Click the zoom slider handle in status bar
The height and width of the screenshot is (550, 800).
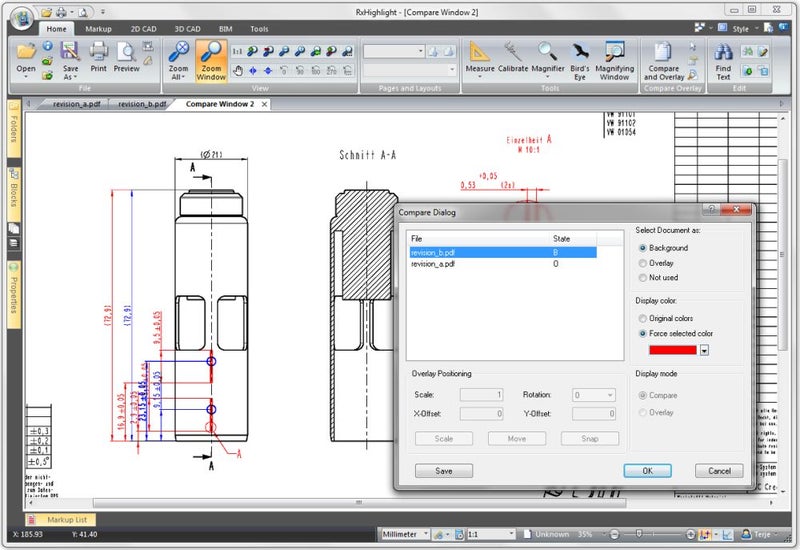[x=638, y=534]
